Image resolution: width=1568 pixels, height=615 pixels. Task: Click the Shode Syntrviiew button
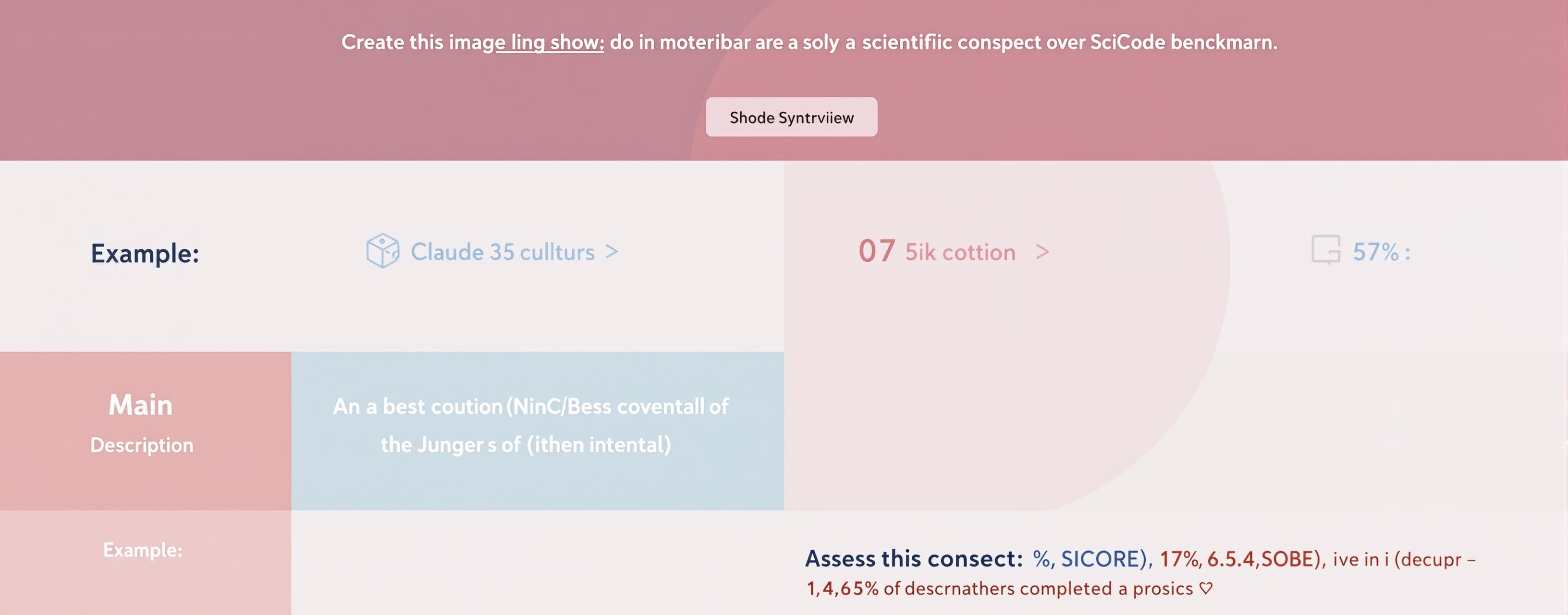pyautogui.click(x=791, y=117)
